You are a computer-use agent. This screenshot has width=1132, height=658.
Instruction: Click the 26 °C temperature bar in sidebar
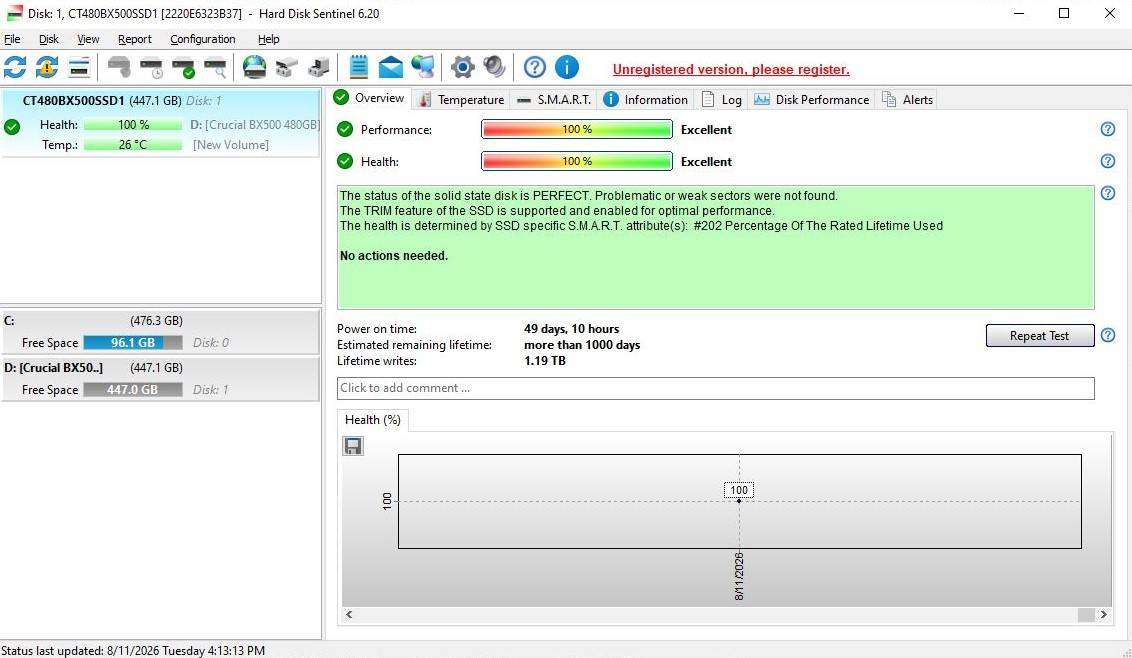tap(133, 144)
